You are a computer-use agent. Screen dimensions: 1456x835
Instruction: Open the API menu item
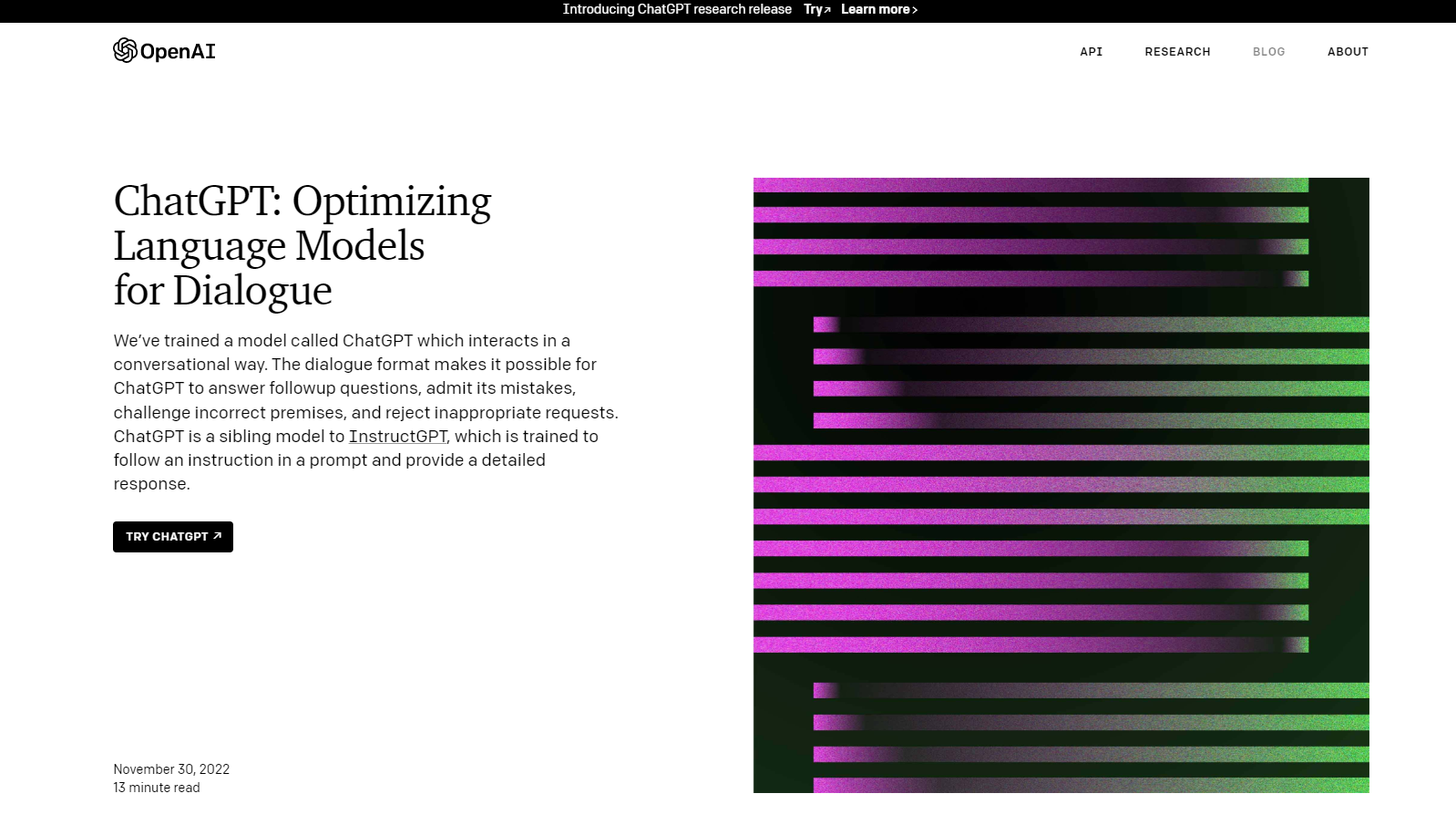1091,52
